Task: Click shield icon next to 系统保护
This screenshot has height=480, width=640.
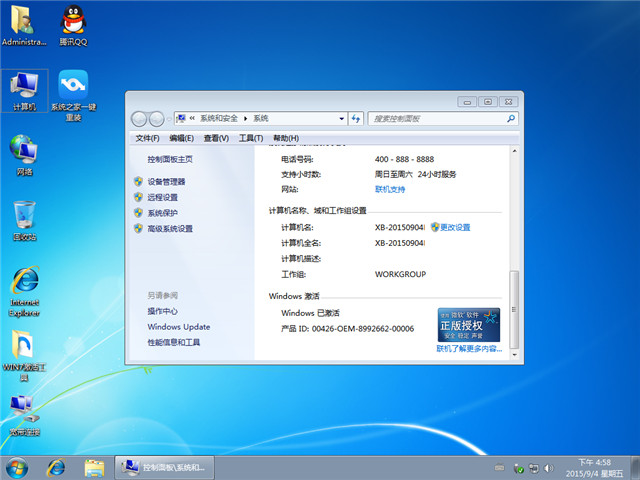Action: pyautogui.click(x=138, y=213)
